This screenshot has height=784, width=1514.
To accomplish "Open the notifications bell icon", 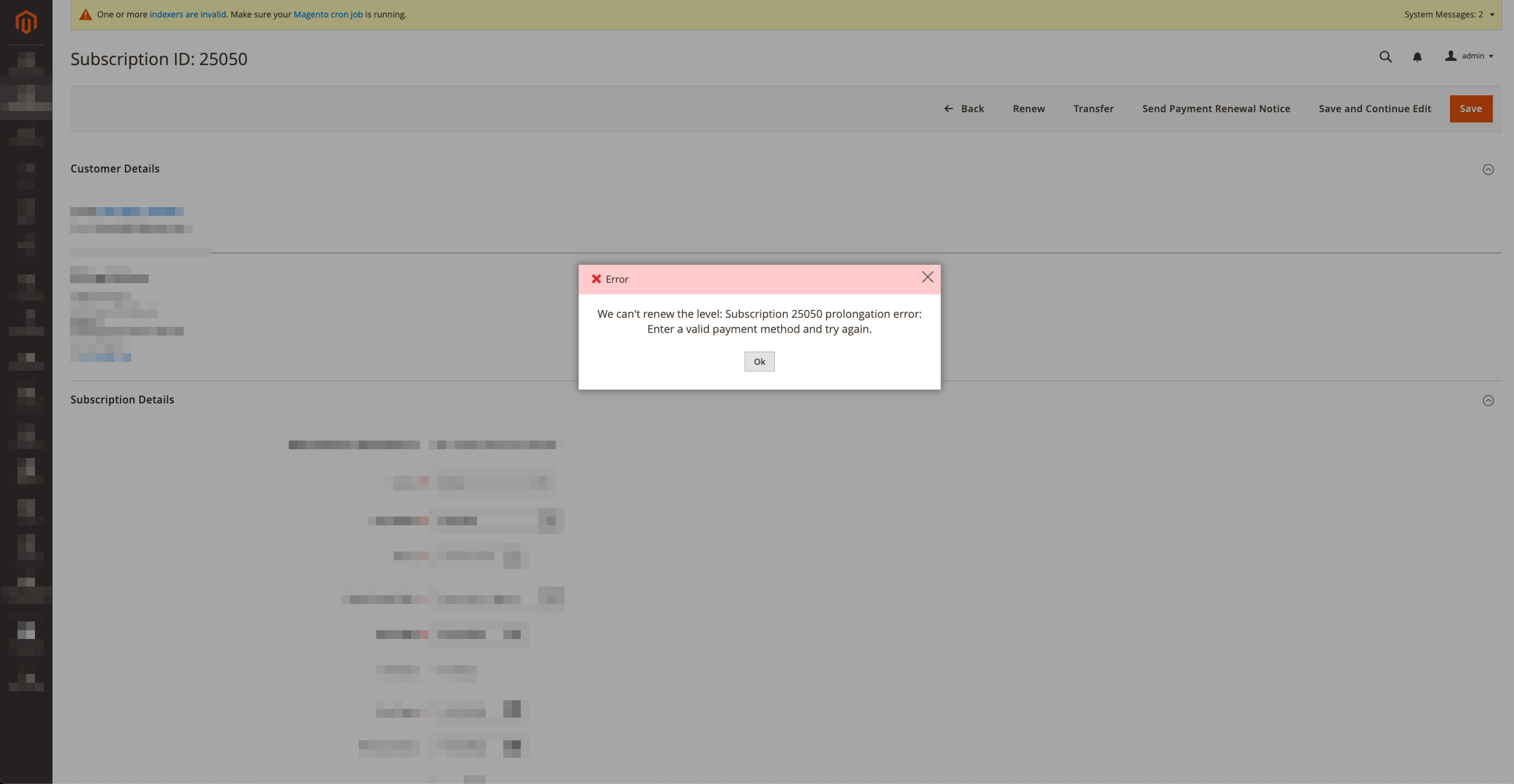I will pos(1417,57).
